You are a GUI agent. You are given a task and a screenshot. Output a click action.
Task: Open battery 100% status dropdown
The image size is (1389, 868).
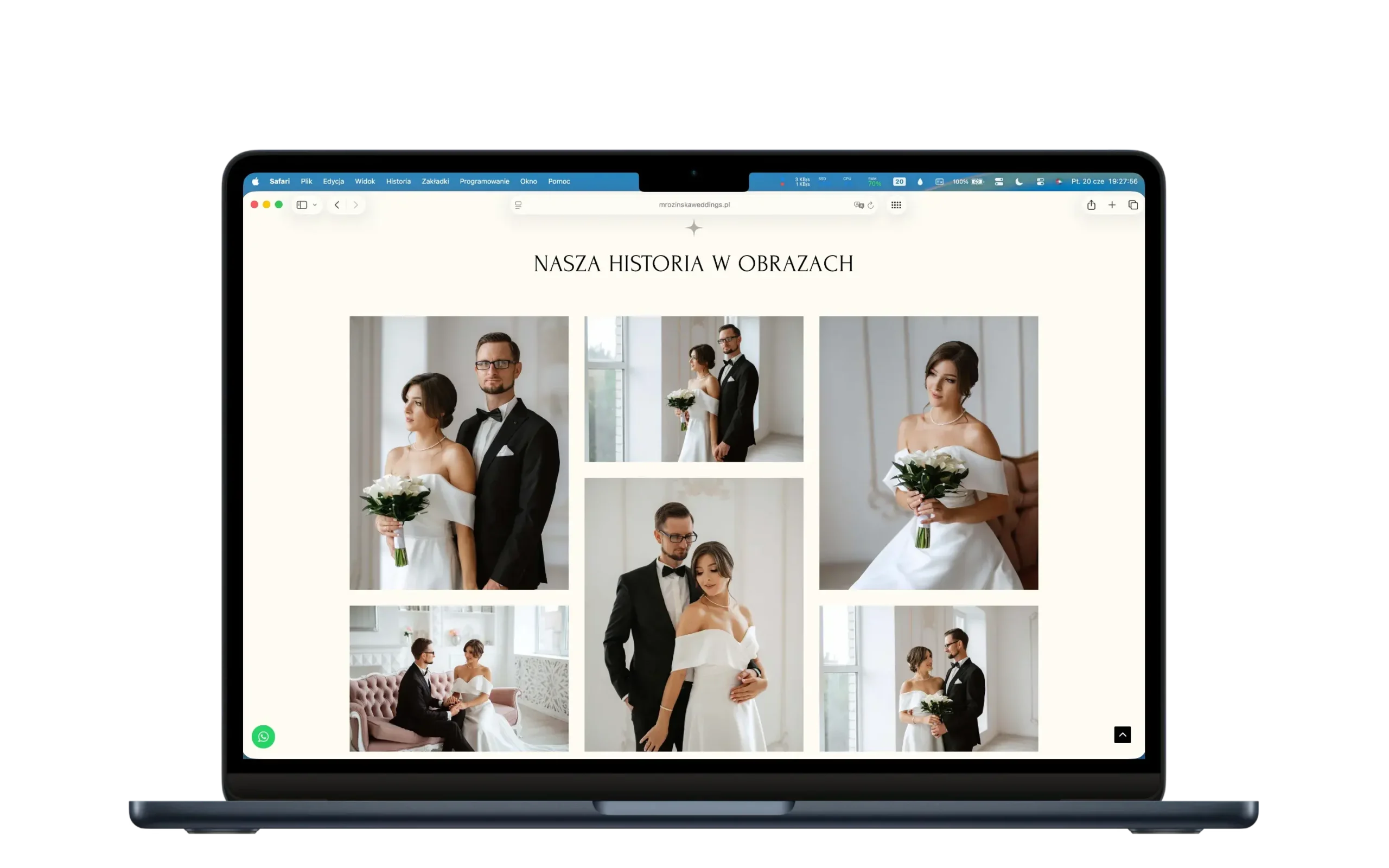point(968,181)
